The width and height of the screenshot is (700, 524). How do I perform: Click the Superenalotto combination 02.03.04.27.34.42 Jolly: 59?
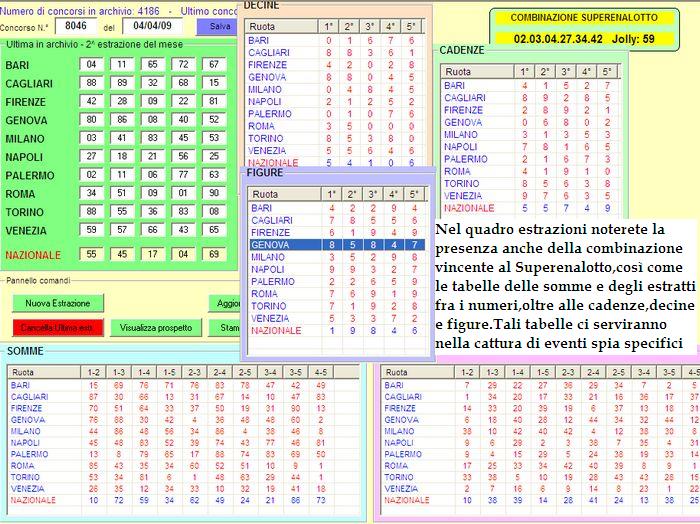coord(584,39)
